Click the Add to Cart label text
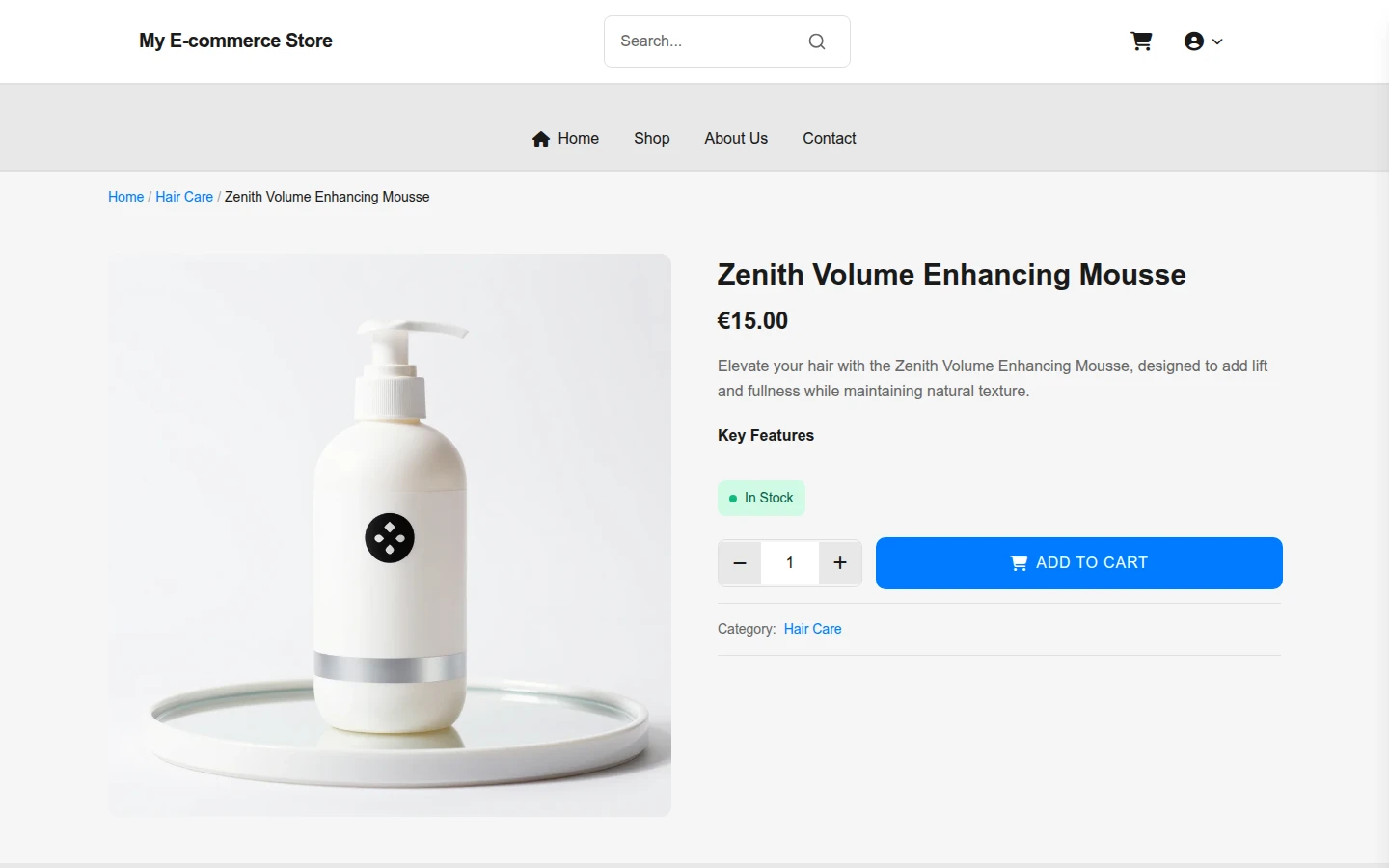1389x868 pixels. (1092, 563)
